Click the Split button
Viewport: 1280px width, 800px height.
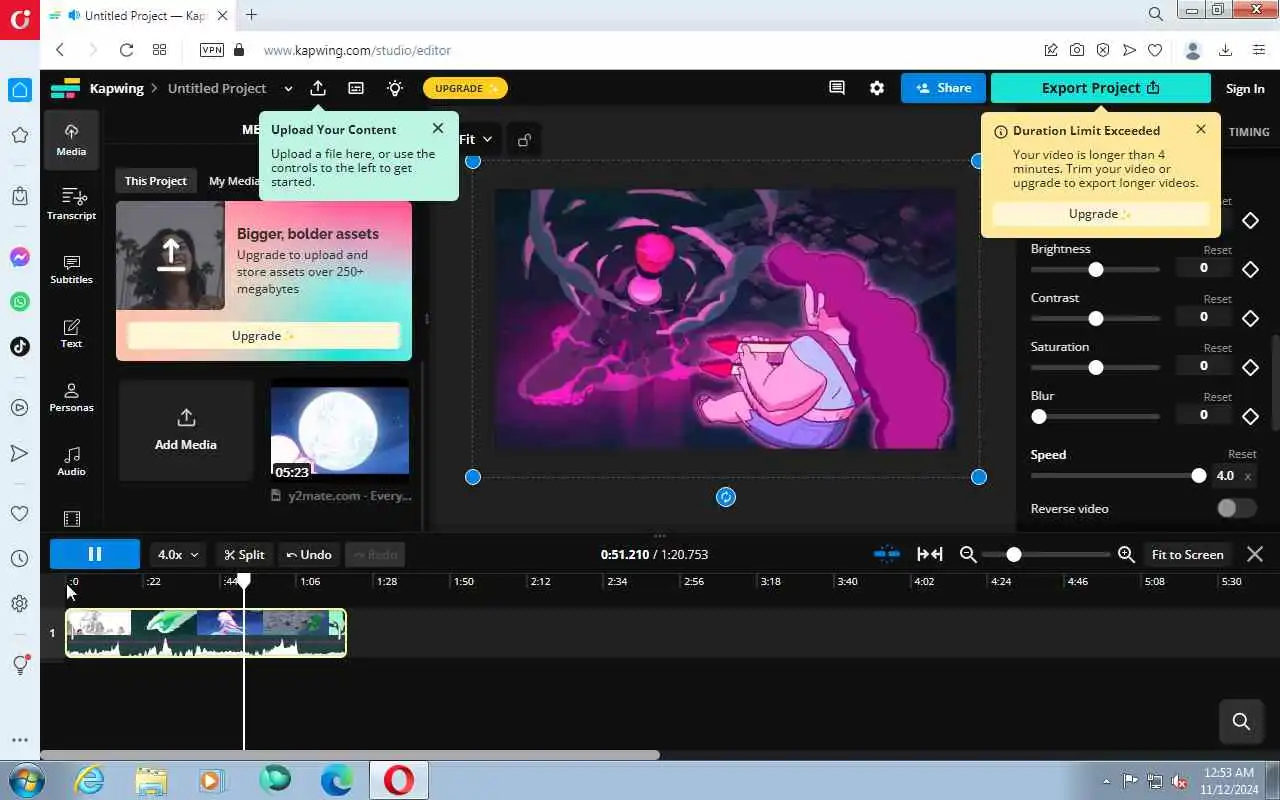pos(244,554)
